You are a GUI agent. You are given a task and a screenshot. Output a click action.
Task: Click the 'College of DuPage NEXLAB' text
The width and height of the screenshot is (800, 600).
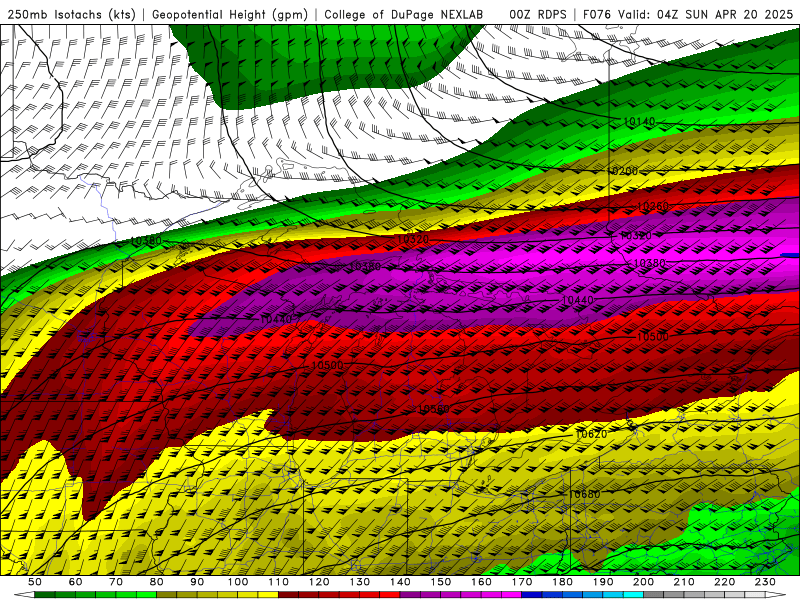click(x=404, y=14)
